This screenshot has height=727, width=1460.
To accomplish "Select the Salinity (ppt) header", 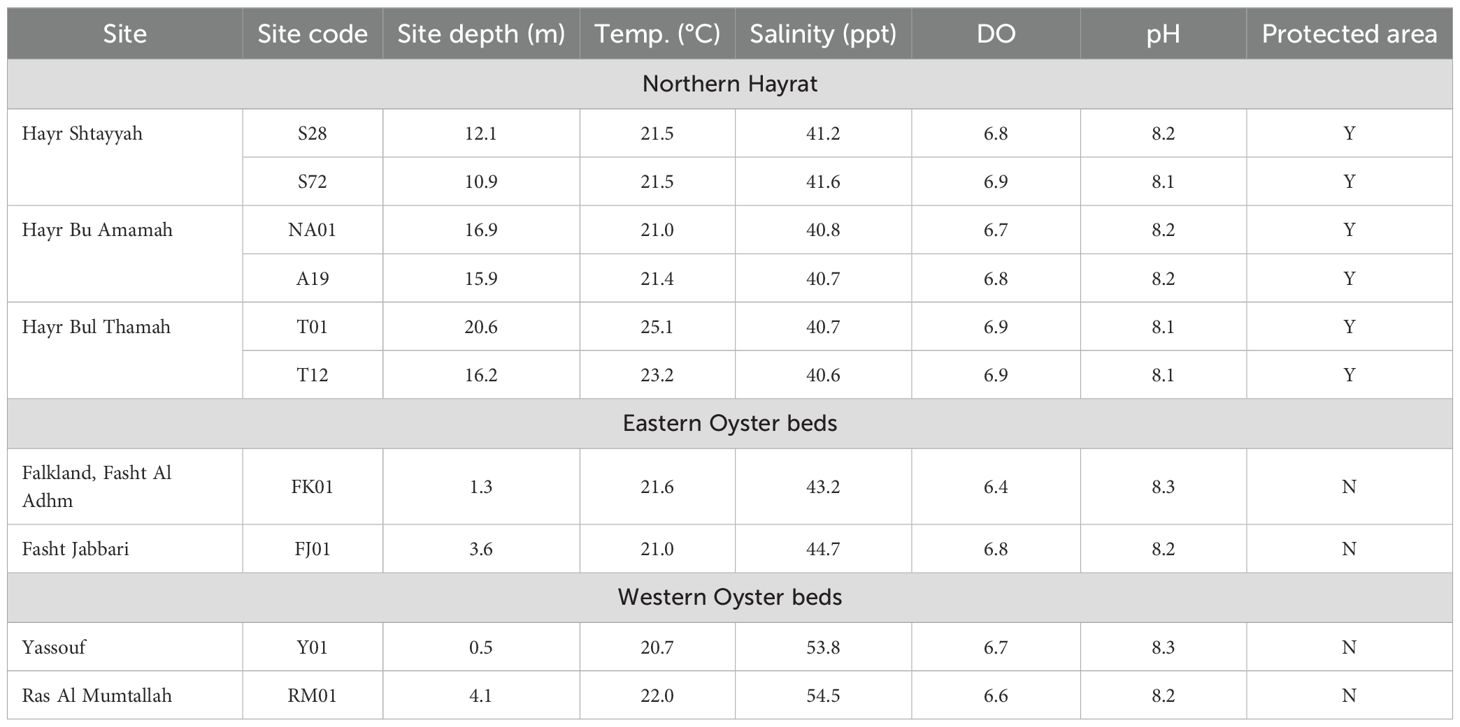I will [x=823, y=34].
